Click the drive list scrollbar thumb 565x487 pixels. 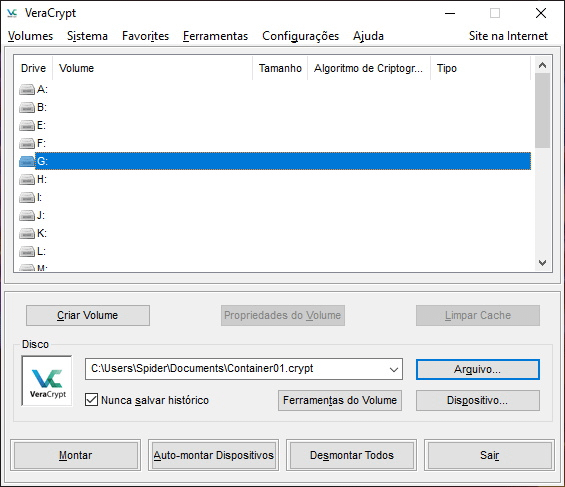542,111
